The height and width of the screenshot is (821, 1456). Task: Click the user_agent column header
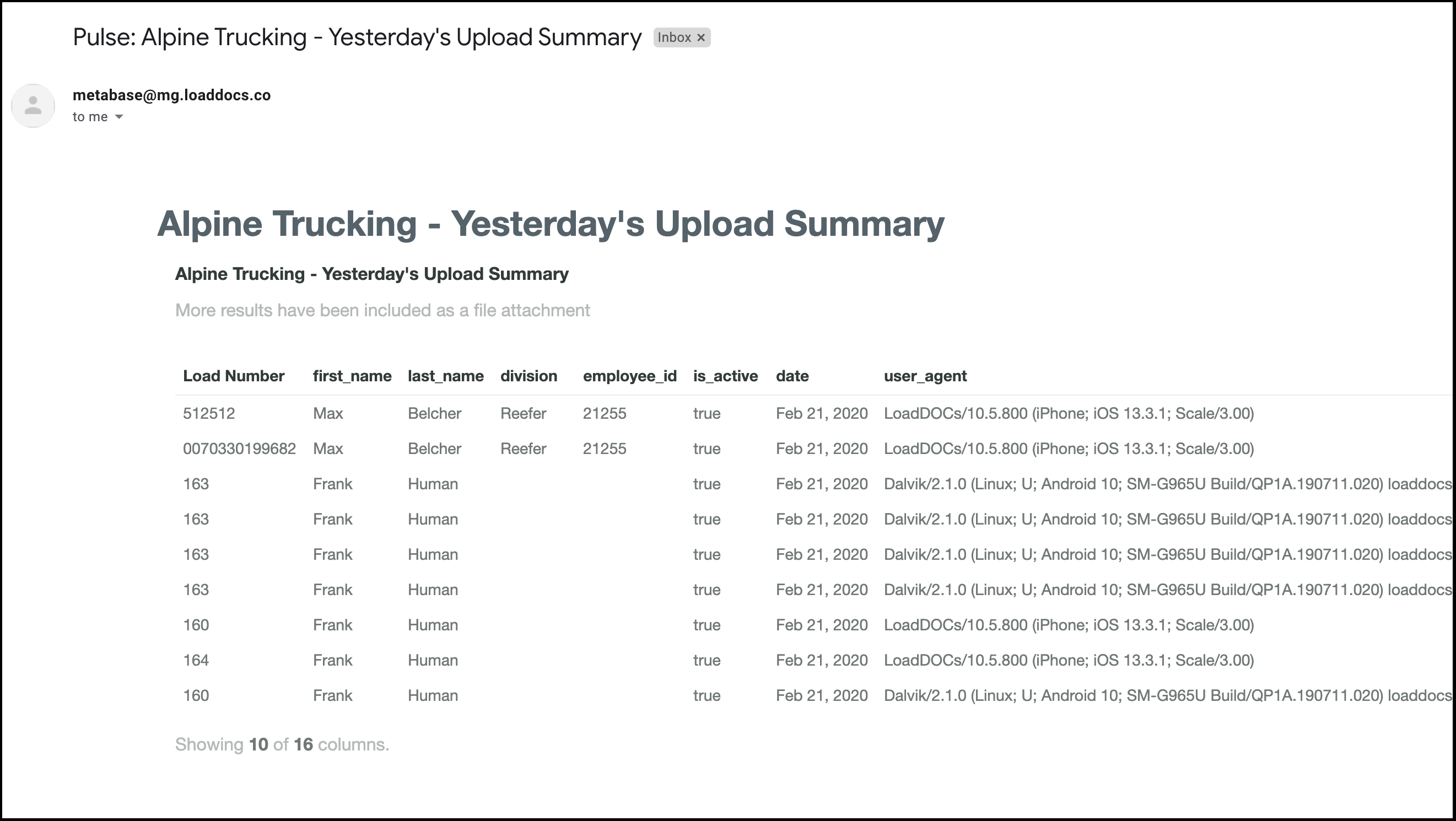click(x=925, y=376)
